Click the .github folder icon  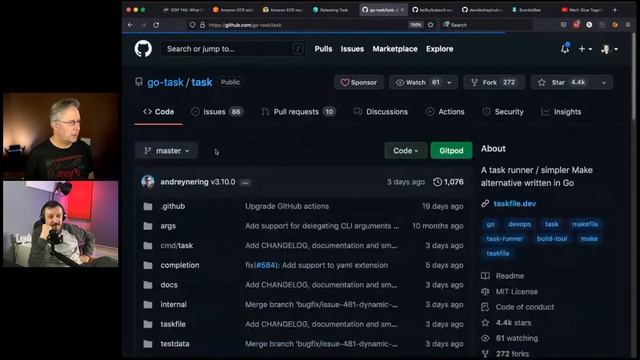coord(148,206)
